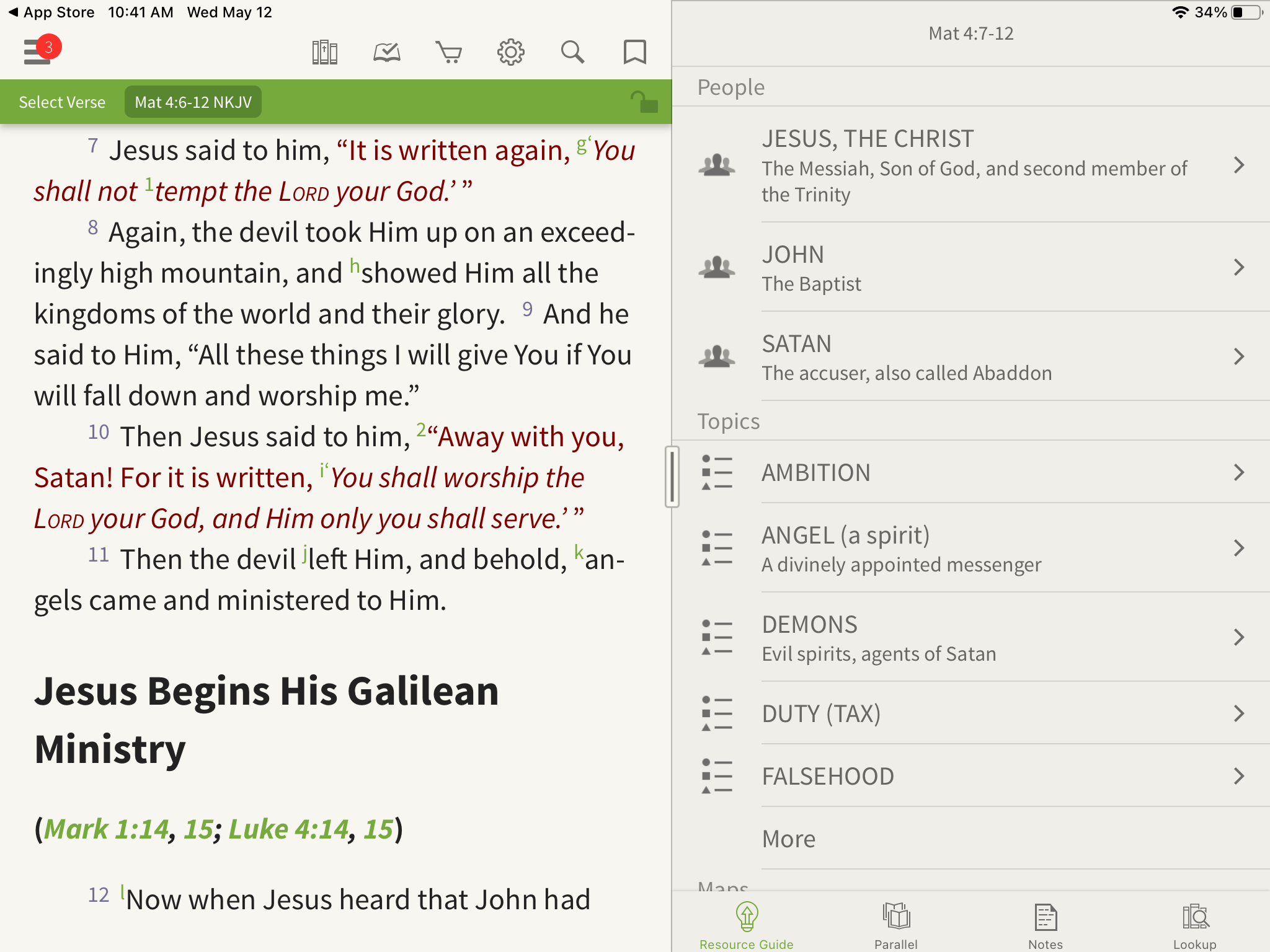
Task: Select verse number 10
Action: pos(99,432)
